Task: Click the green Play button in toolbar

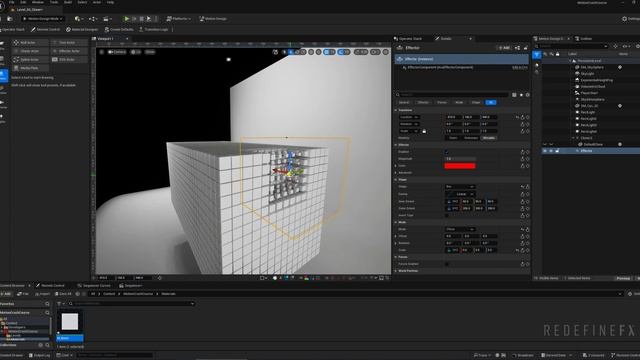Action: tap(127, 19)
